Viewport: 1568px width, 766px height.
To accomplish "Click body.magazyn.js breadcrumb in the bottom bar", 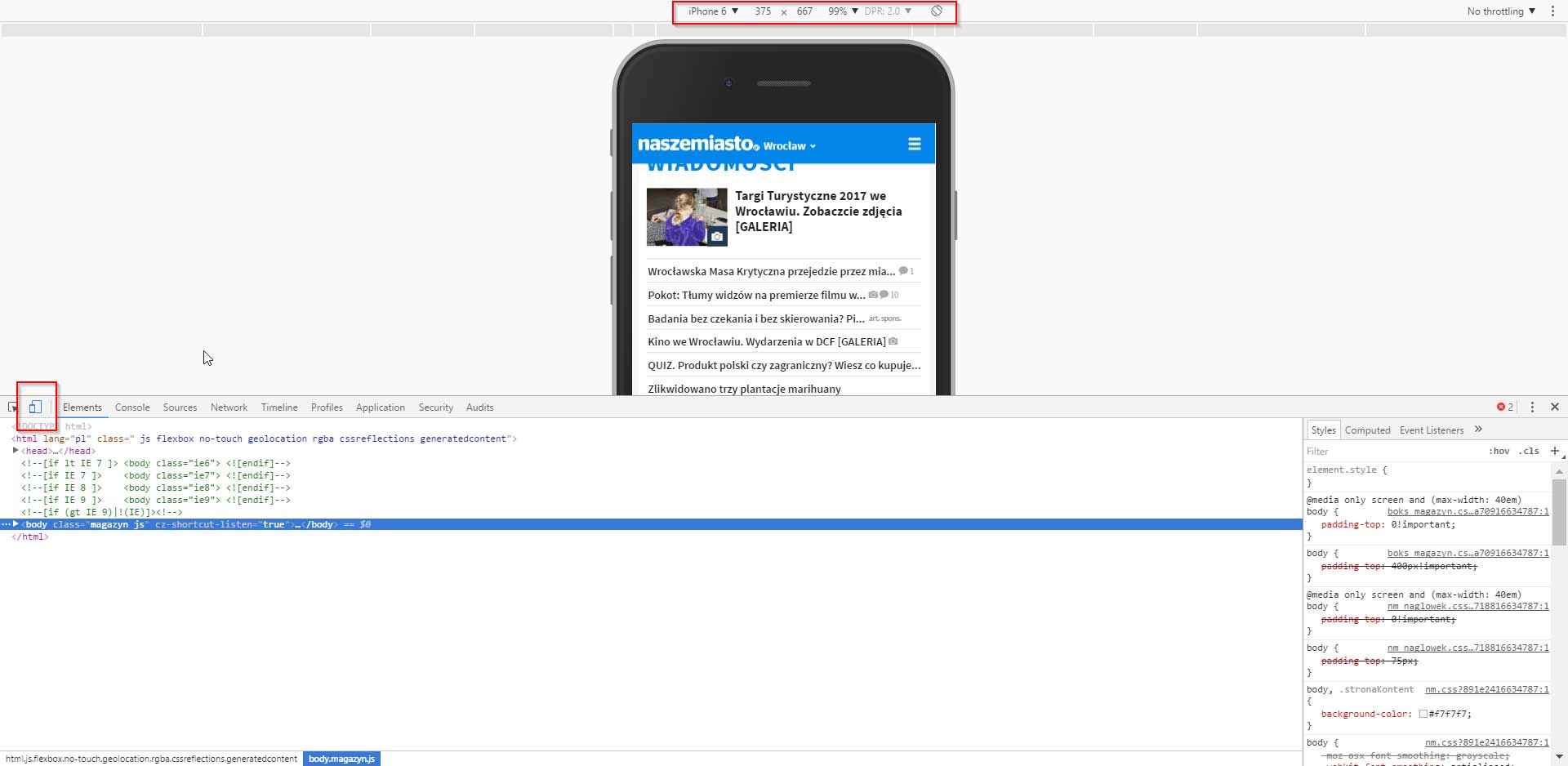I will (341, 759).
